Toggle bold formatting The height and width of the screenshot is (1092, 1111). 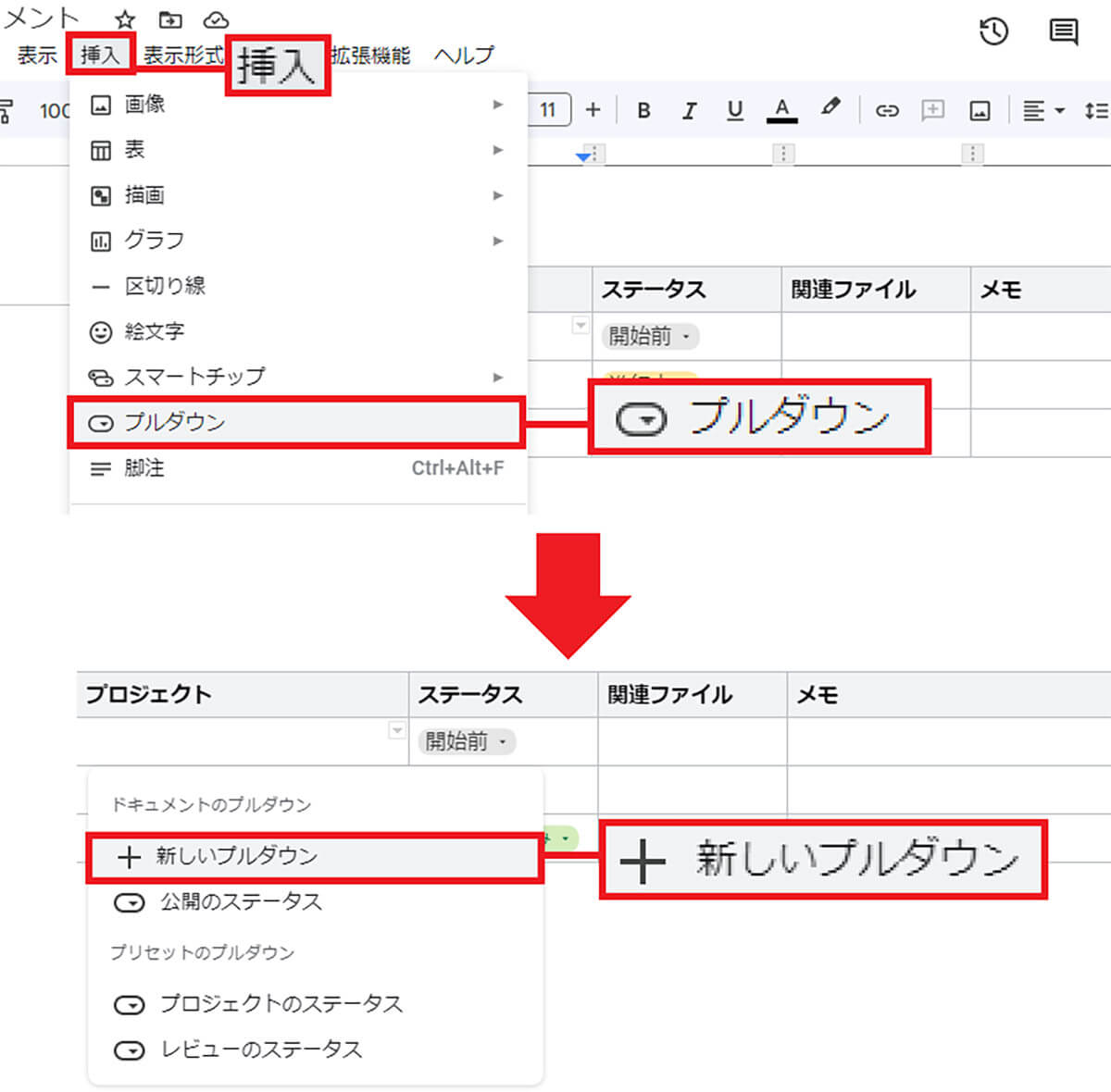point(644,110)
